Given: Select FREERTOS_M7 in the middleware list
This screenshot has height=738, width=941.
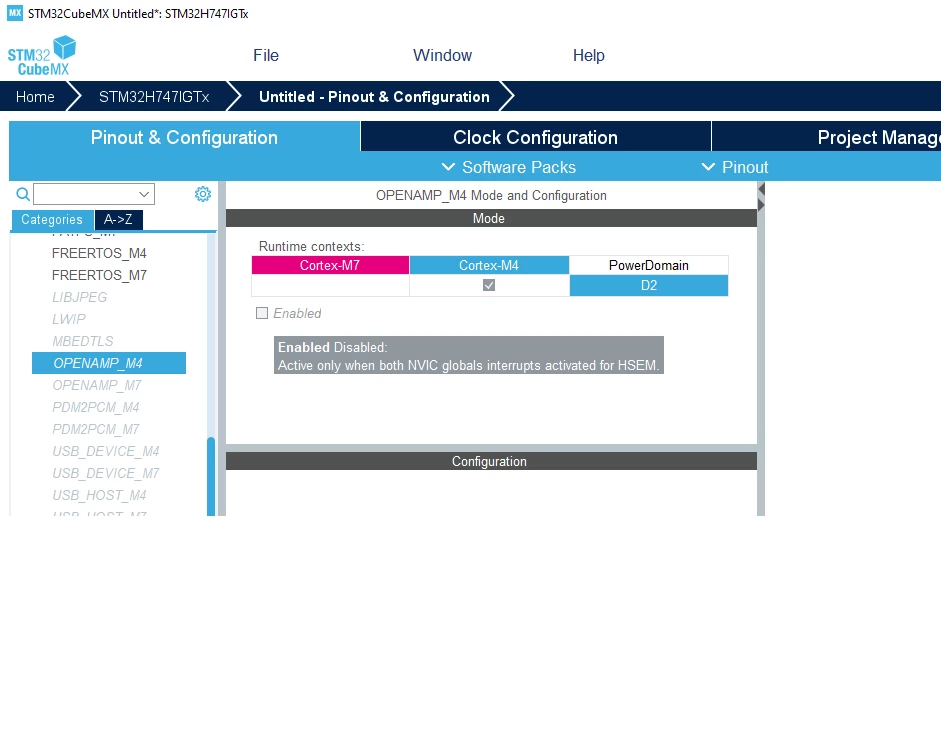Looking at the screenshot, I should (100, 275).
